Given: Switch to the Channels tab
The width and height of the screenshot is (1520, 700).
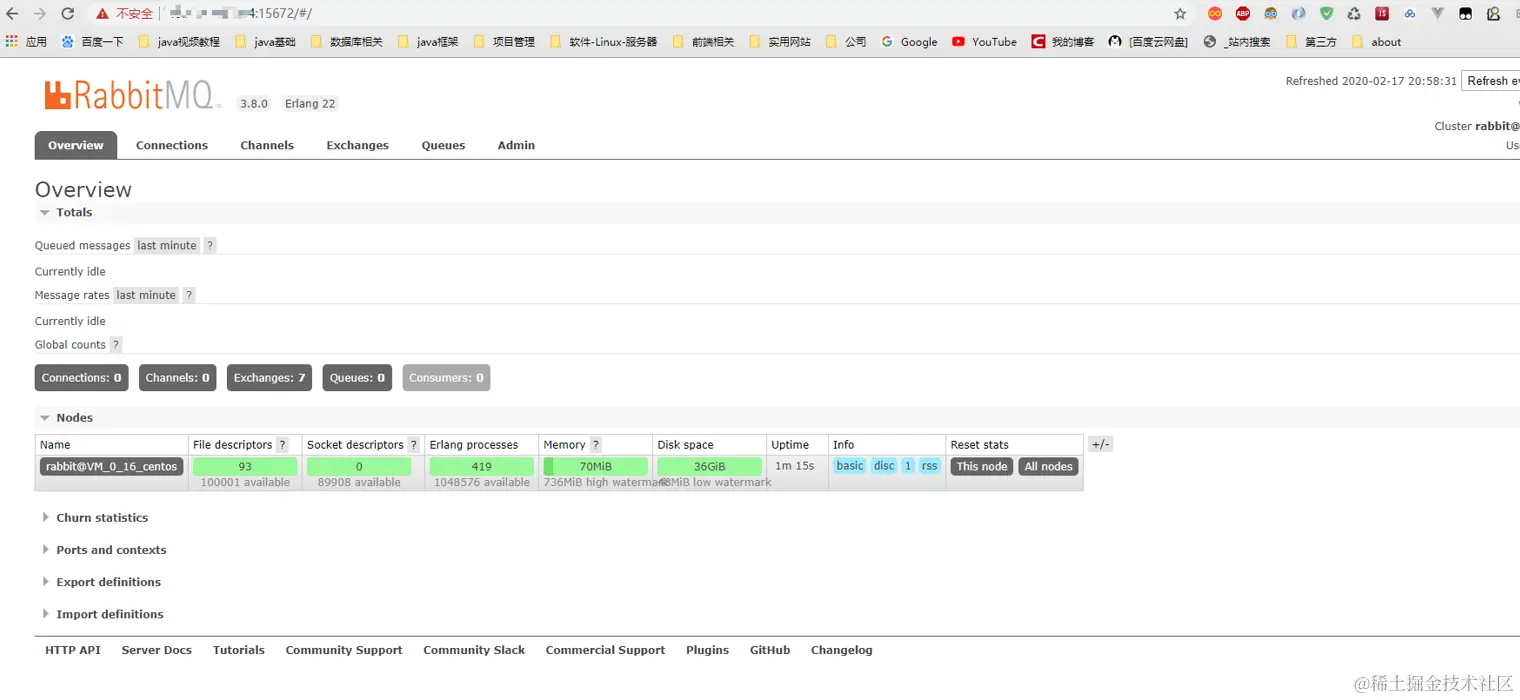Looking at the screenshot, I should pyautogui.click(x=267, y=145).
